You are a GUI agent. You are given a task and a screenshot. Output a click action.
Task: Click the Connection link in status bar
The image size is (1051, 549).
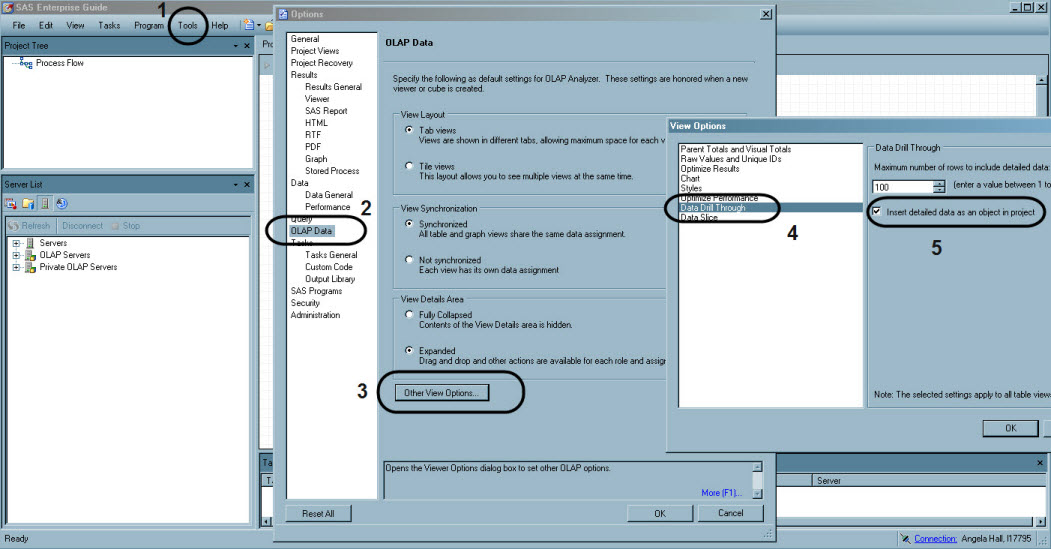tap(935, 538)
